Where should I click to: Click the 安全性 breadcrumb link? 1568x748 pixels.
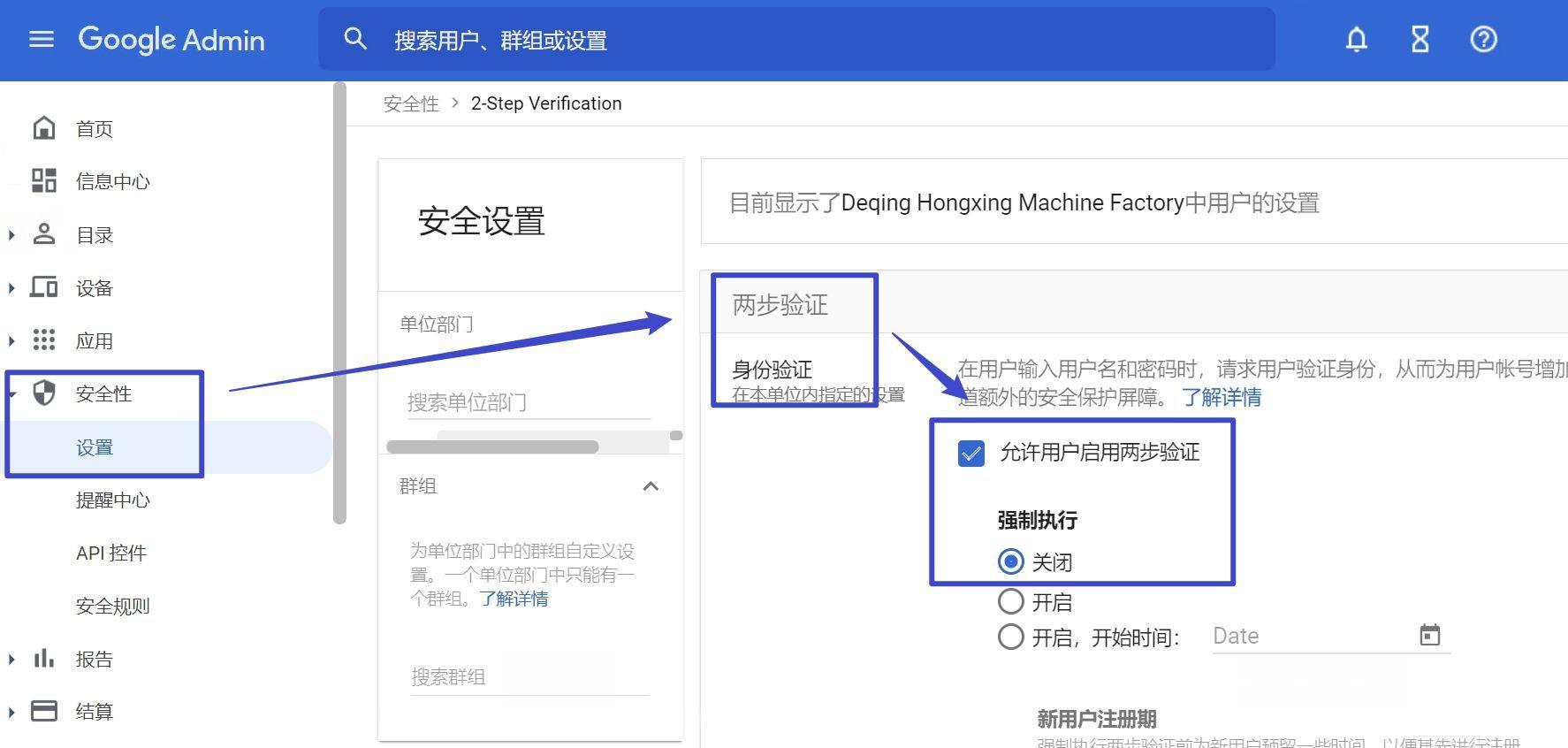click(411, 103)
